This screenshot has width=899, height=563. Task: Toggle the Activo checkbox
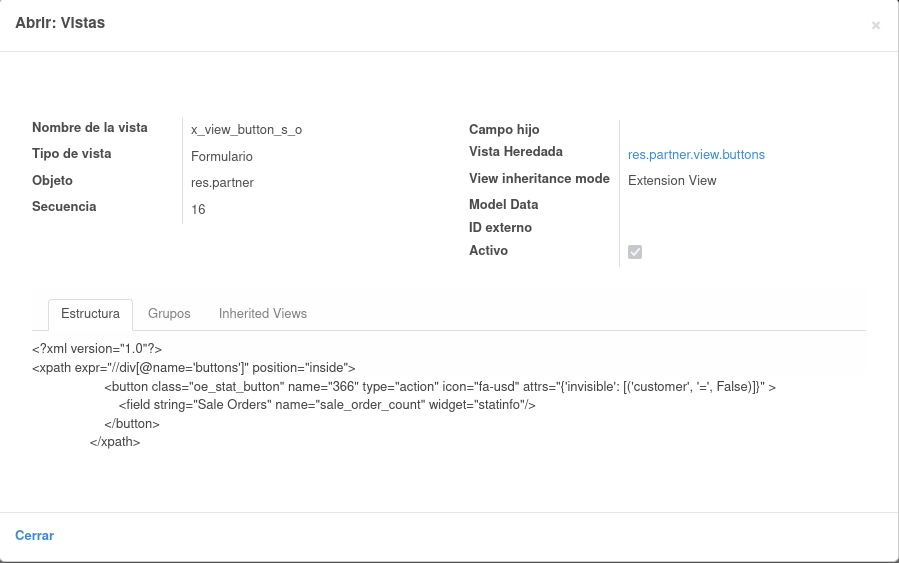tap(635, 252)
